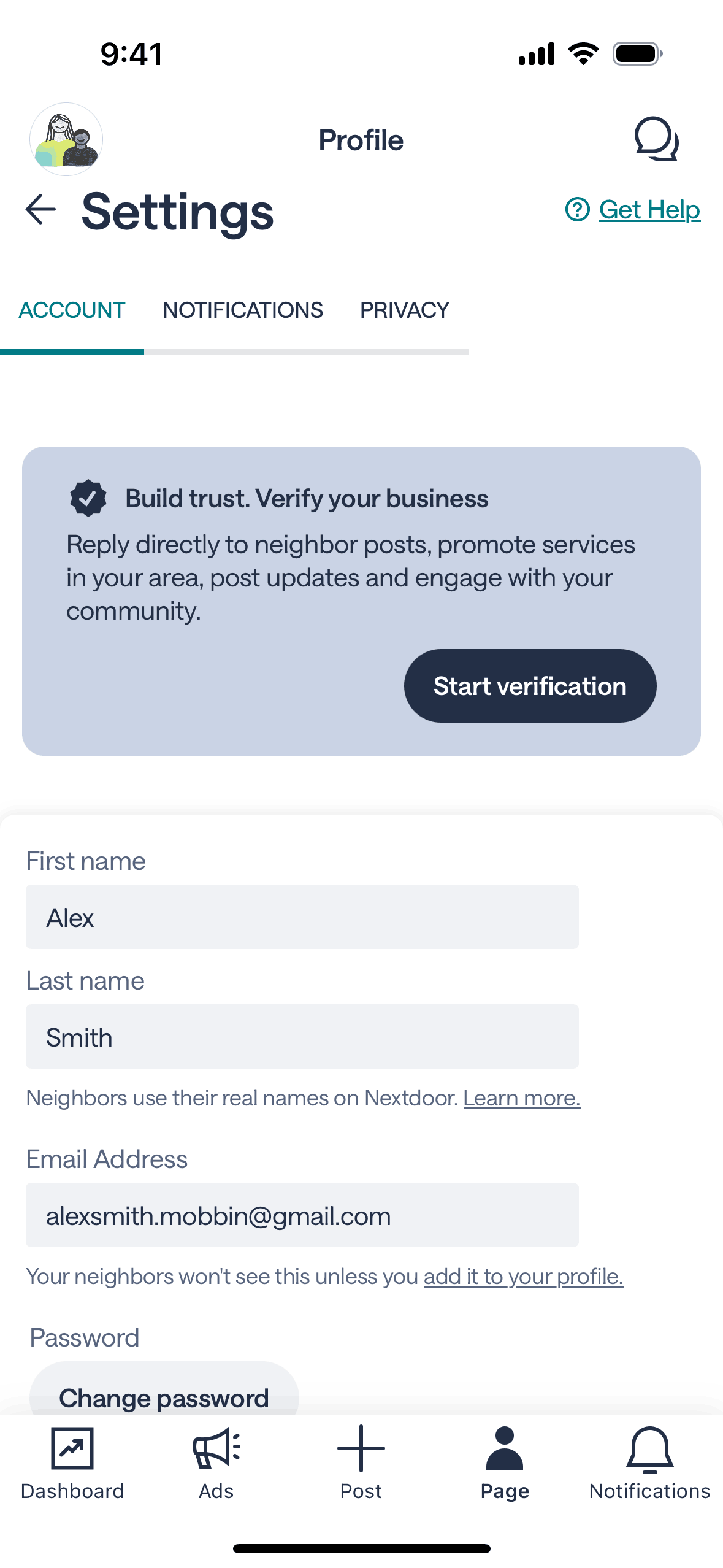The height and width of the screenshot is (1568, 723).
Task: Open the Dashboard tab icon
Action: [72, 1448]
